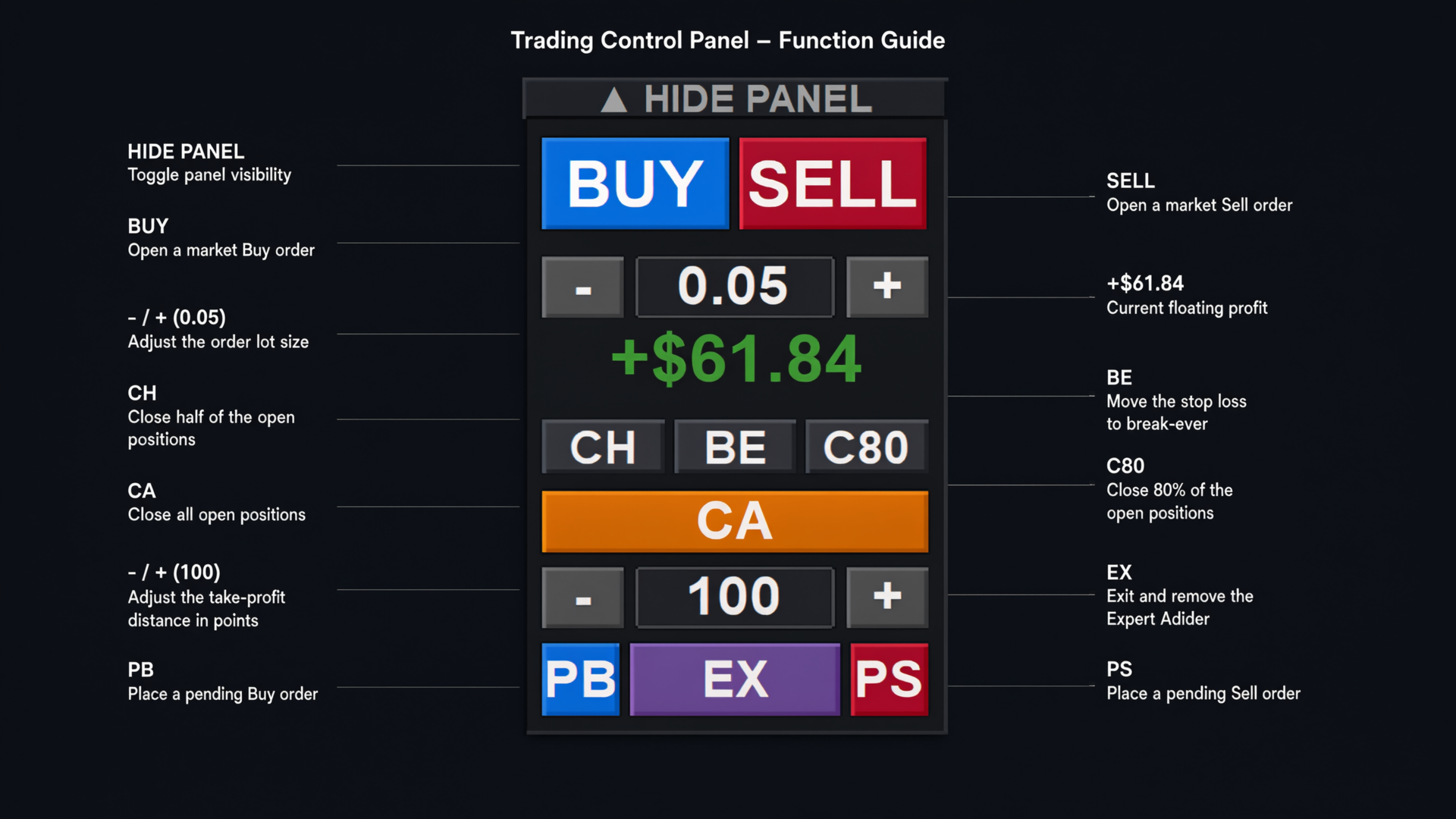Move stop loss to break-even with BE
The width and height of the screenshot is (1456, 819).
pos(735,447)
